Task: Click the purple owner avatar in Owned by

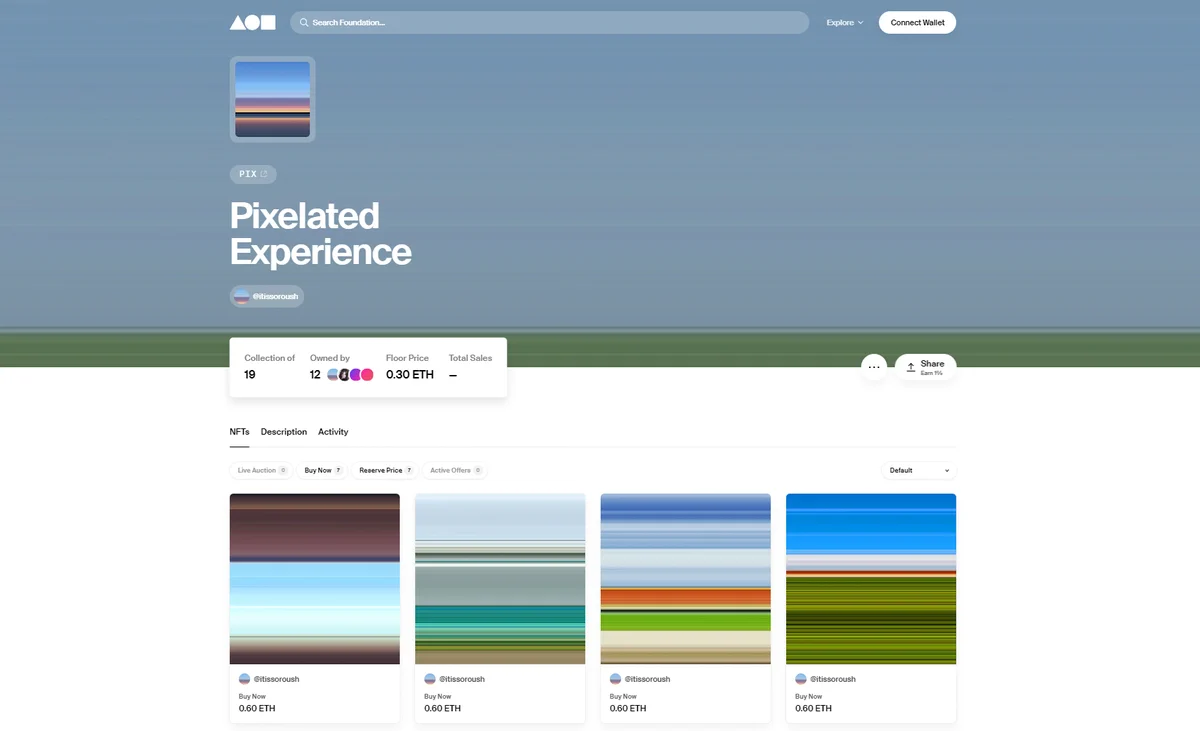Action: point(355,374)
